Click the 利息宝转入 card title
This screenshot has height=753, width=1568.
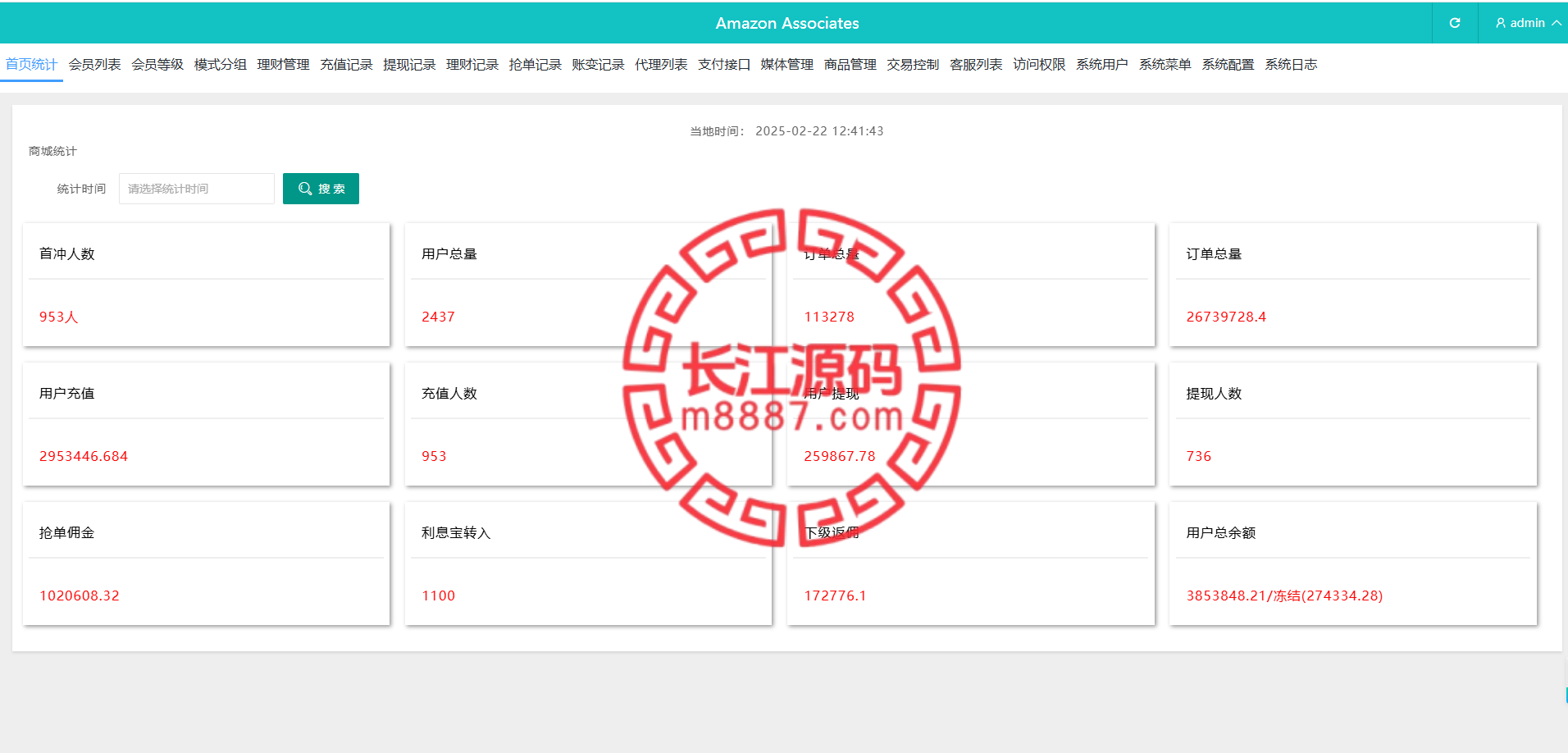[456, 533]
